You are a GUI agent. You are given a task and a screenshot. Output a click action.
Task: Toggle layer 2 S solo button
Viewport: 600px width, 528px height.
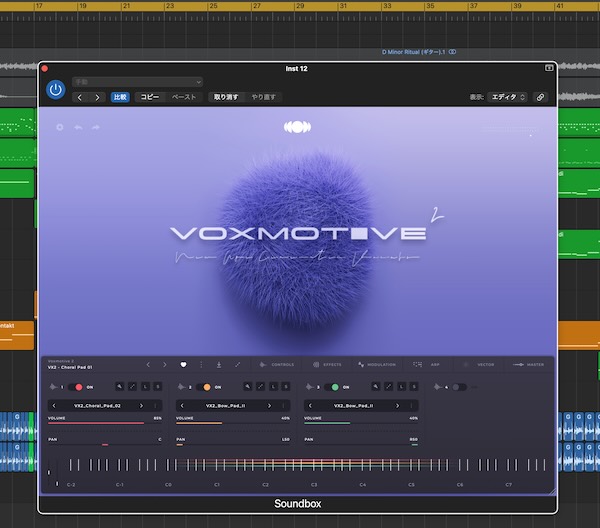tap(285, 387)
